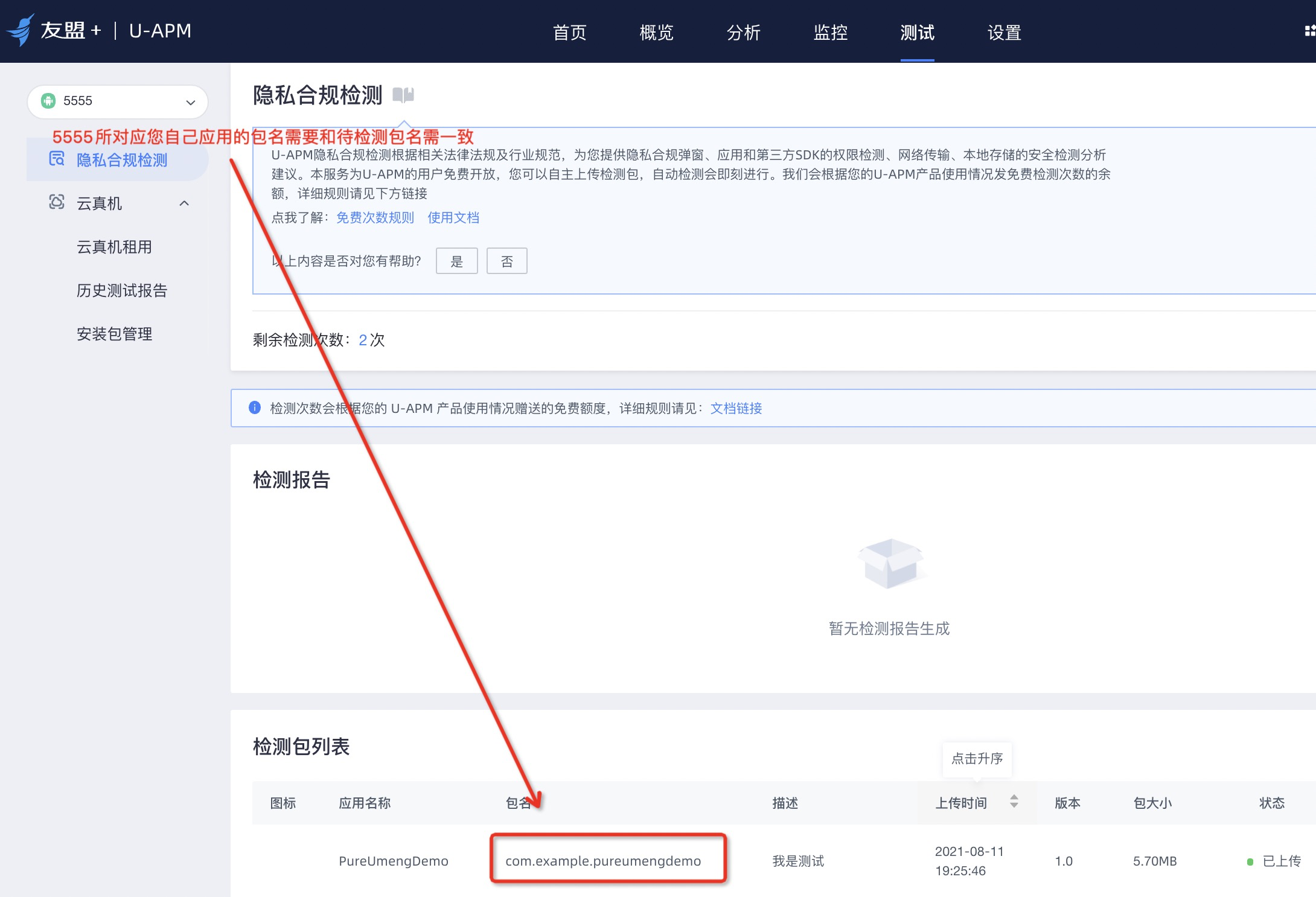Open the 监控 tab
Screen dimensions: 1316x897
tap(831, 32)
